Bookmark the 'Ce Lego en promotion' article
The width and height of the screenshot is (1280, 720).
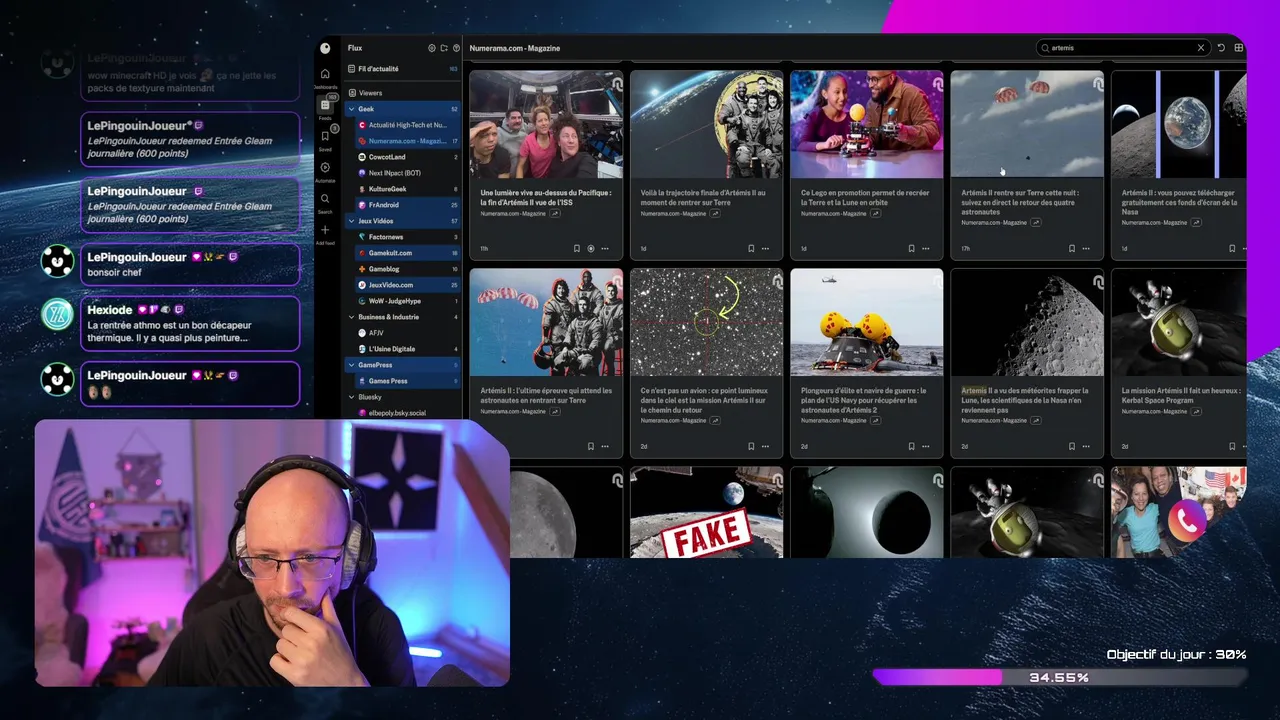coord(911,248)
